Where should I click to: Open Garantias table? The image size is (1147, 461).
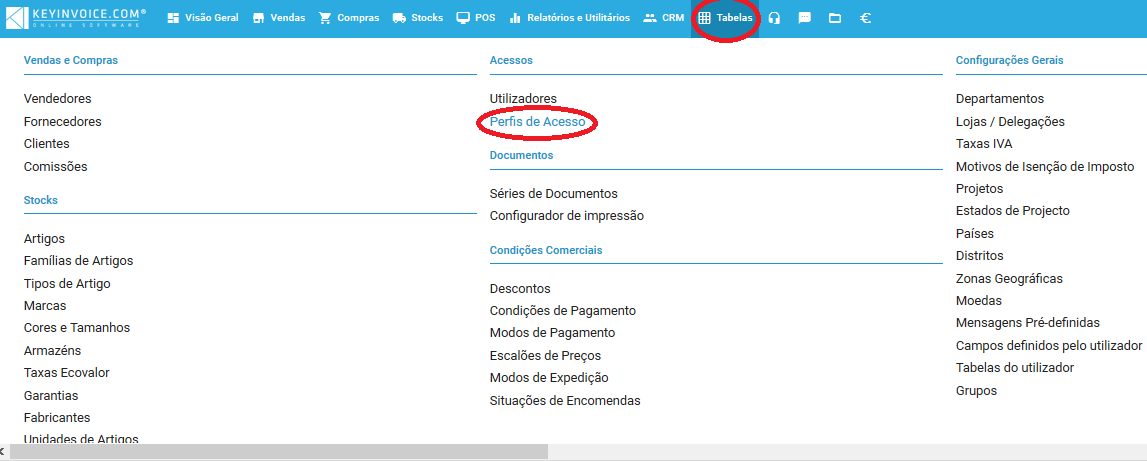tap(51, 396)
